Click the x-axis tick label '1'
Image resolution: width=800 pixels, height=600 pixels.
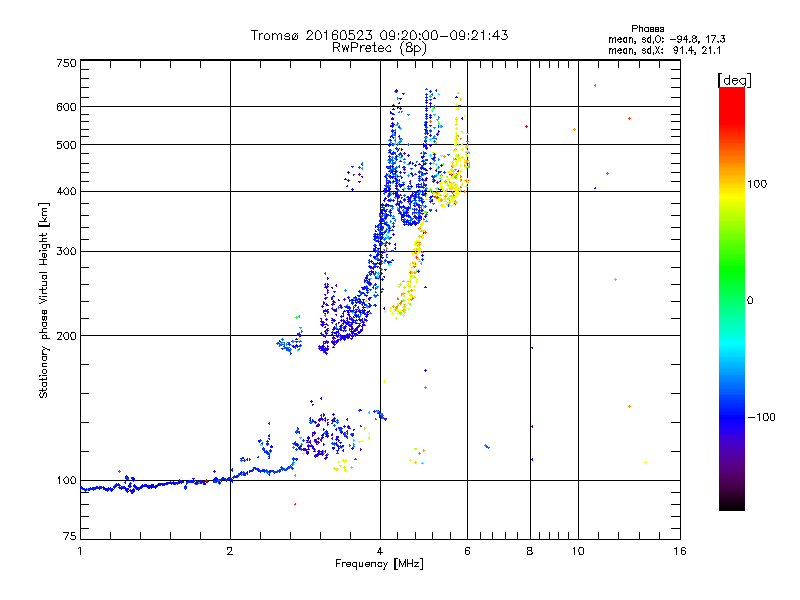[x=80, y=551]
